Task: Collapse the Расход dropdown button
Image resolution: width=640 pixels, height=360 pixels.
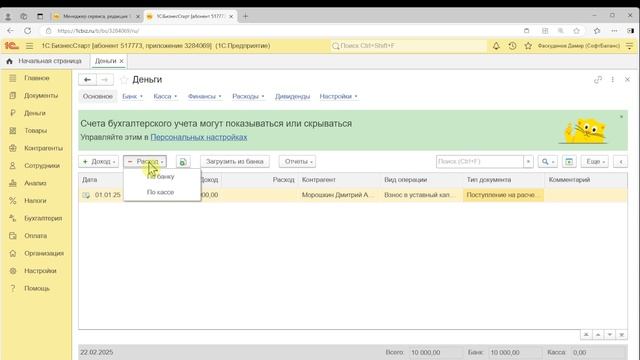Action: [145, 162]
